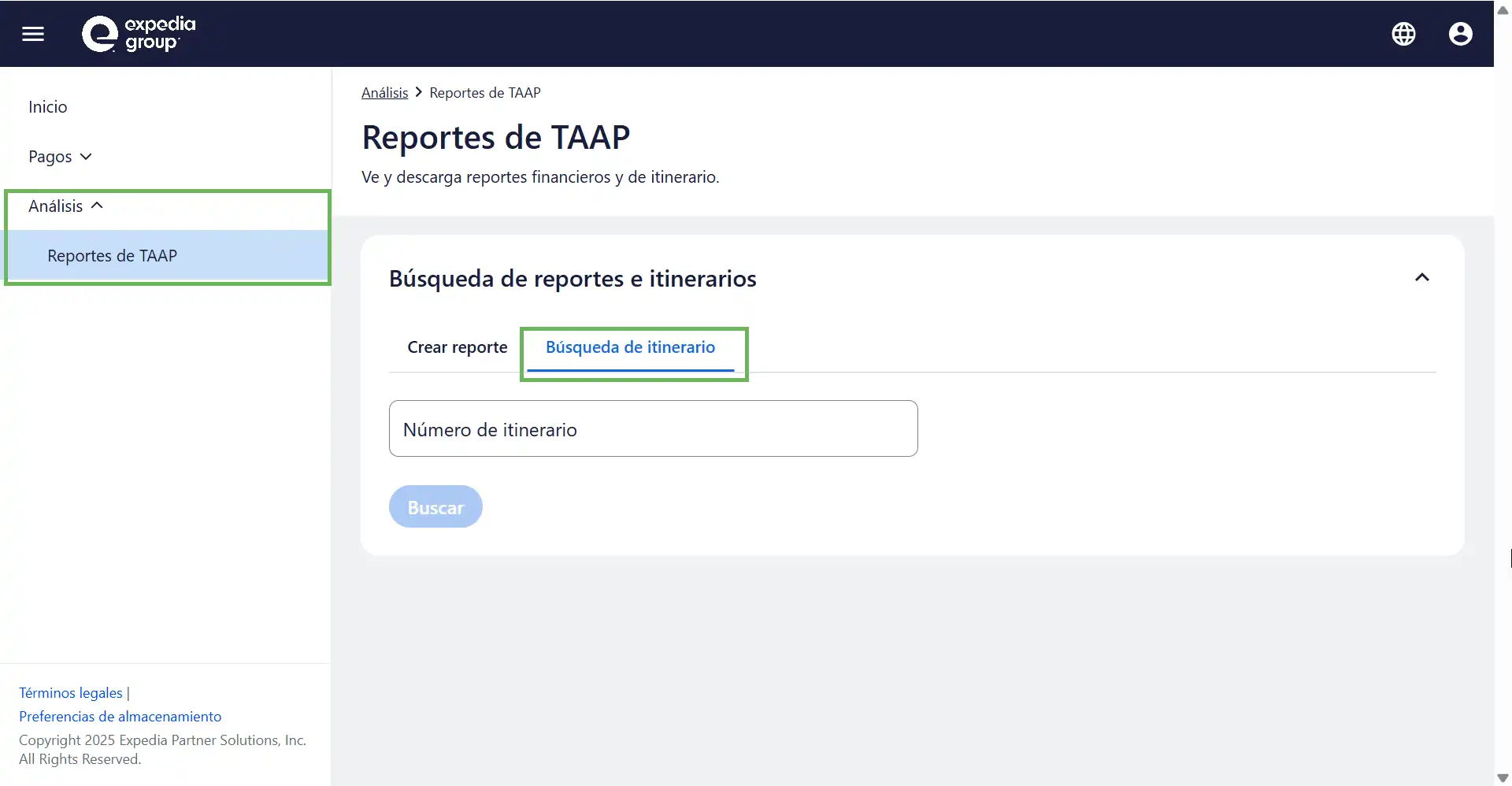Collapse the Análisis sidebar section
This screenshot has width=1512, height=786.
click(x=65, y=206)
